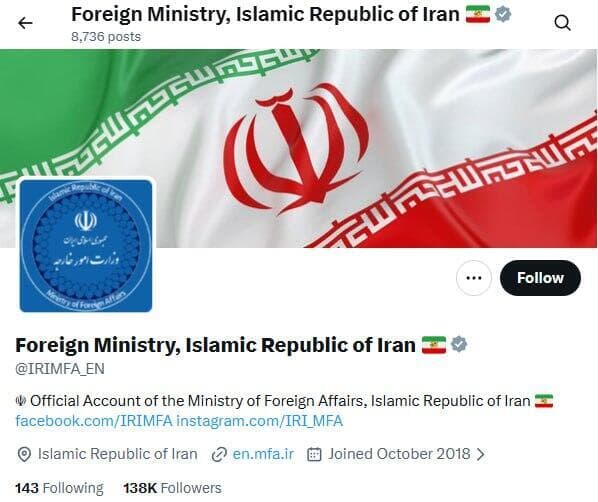Open the blue Ministry profile picture
The image size is (598, 502).
pos(86,246)
